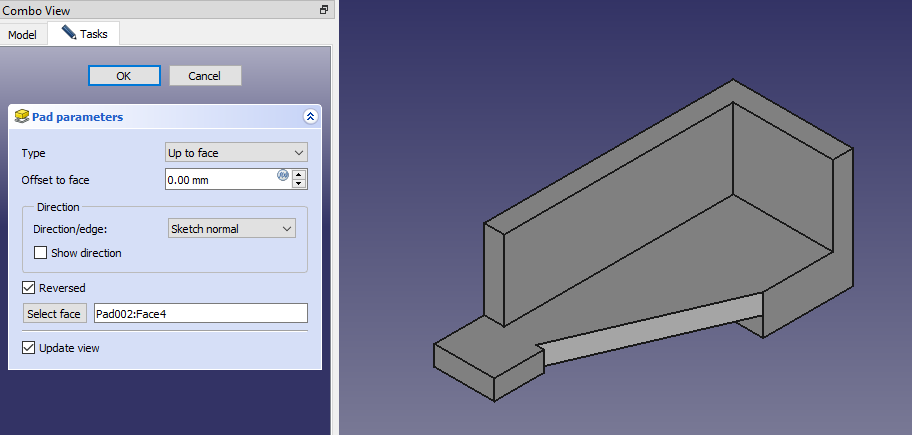
Task: Click the Select face button
Action: 55,314
